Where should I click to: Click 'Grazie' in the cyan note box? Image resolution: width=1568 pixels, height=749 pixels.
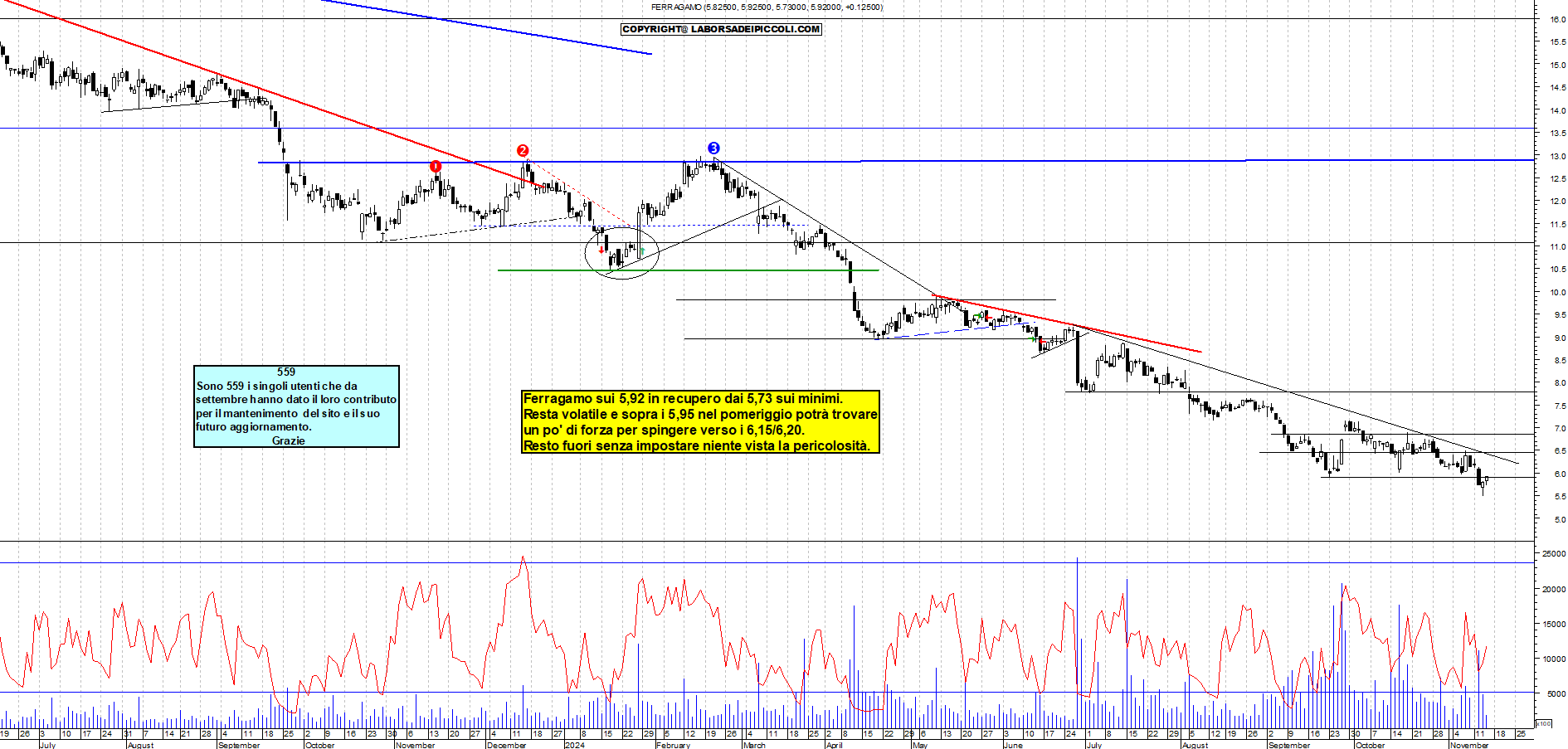tap(288, 440)
